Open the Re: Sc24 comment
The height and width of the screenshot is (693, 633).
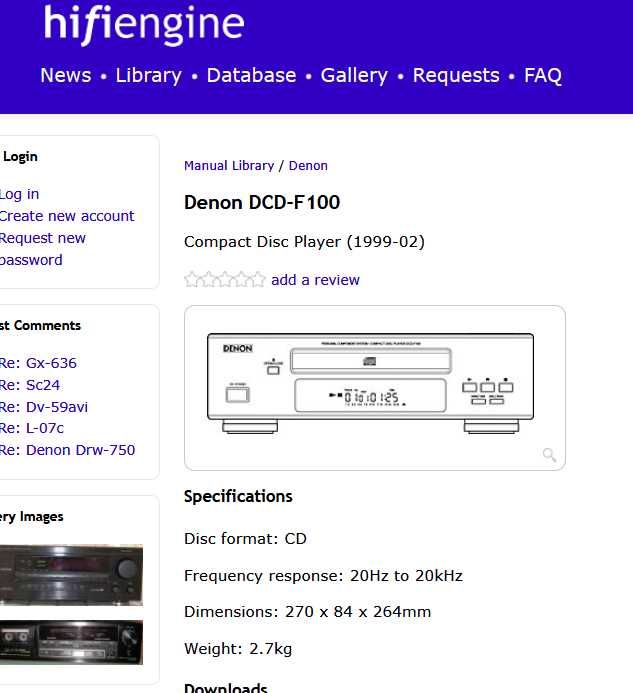click(x=30, y=385)
